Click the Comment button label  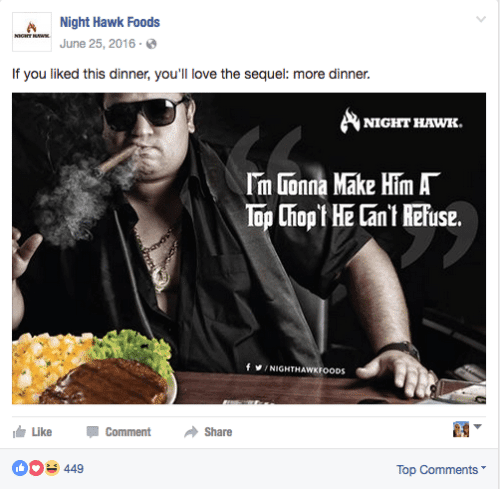tap(128, 432)
